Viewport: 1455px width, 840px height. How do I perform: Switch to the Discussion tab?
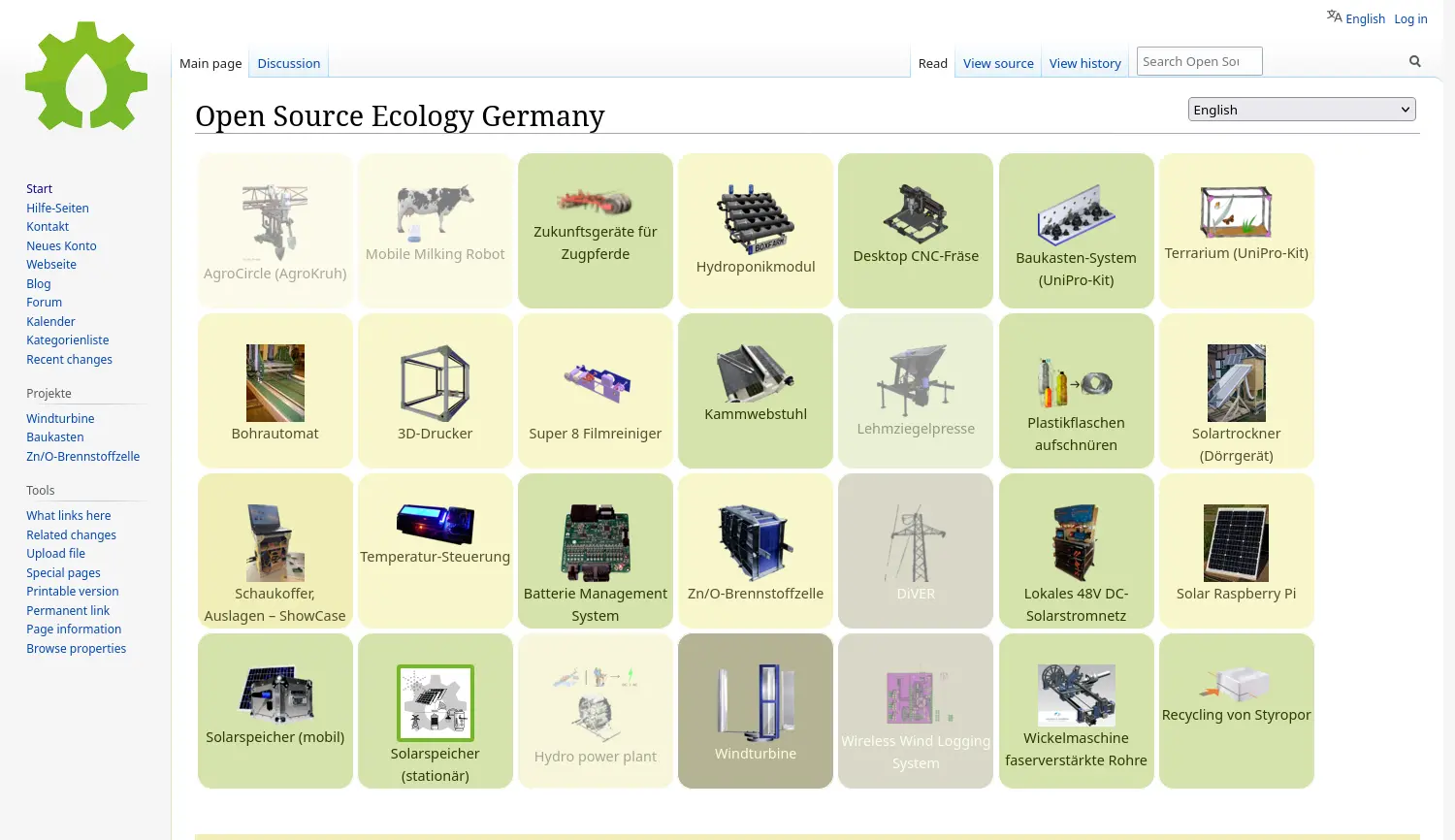click(x=288, y=62)
